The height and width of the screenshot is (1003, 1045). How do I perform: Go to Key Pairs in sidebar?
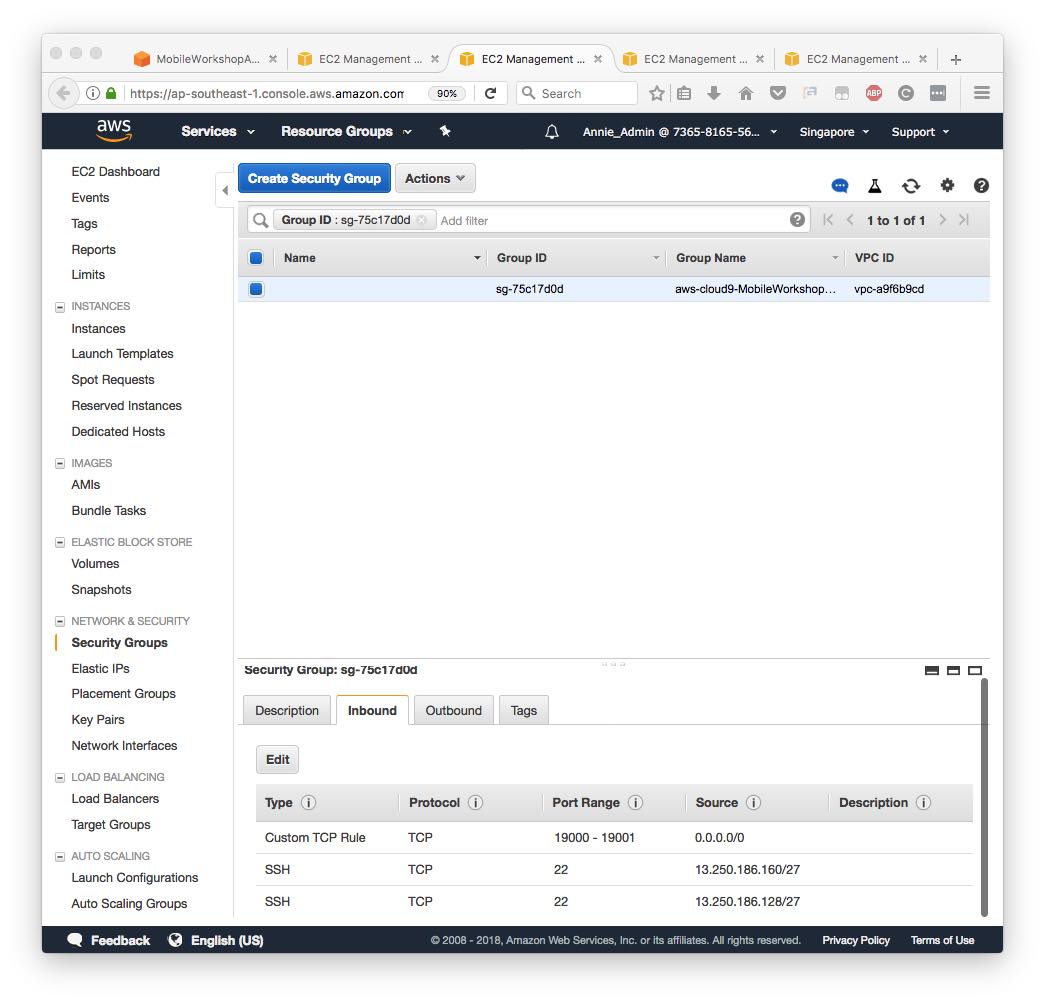[x=97, y=720]
